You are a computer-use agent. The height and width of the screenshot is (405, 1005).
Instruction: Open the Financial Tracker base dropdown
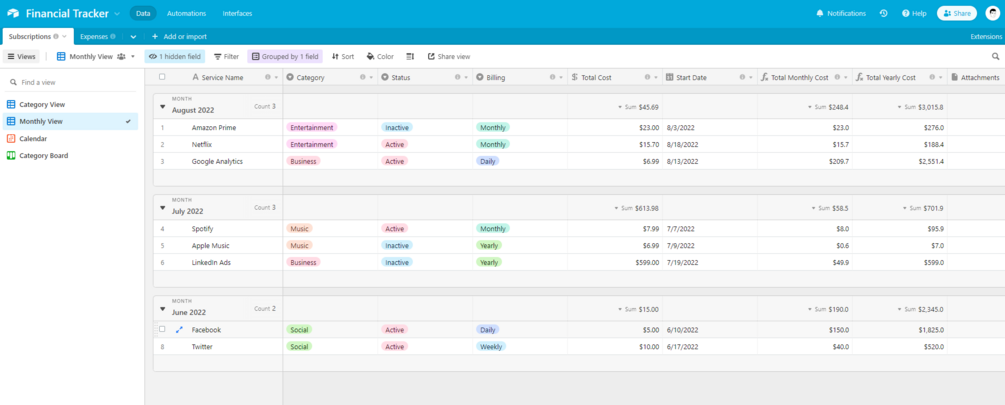pos(116,13)
